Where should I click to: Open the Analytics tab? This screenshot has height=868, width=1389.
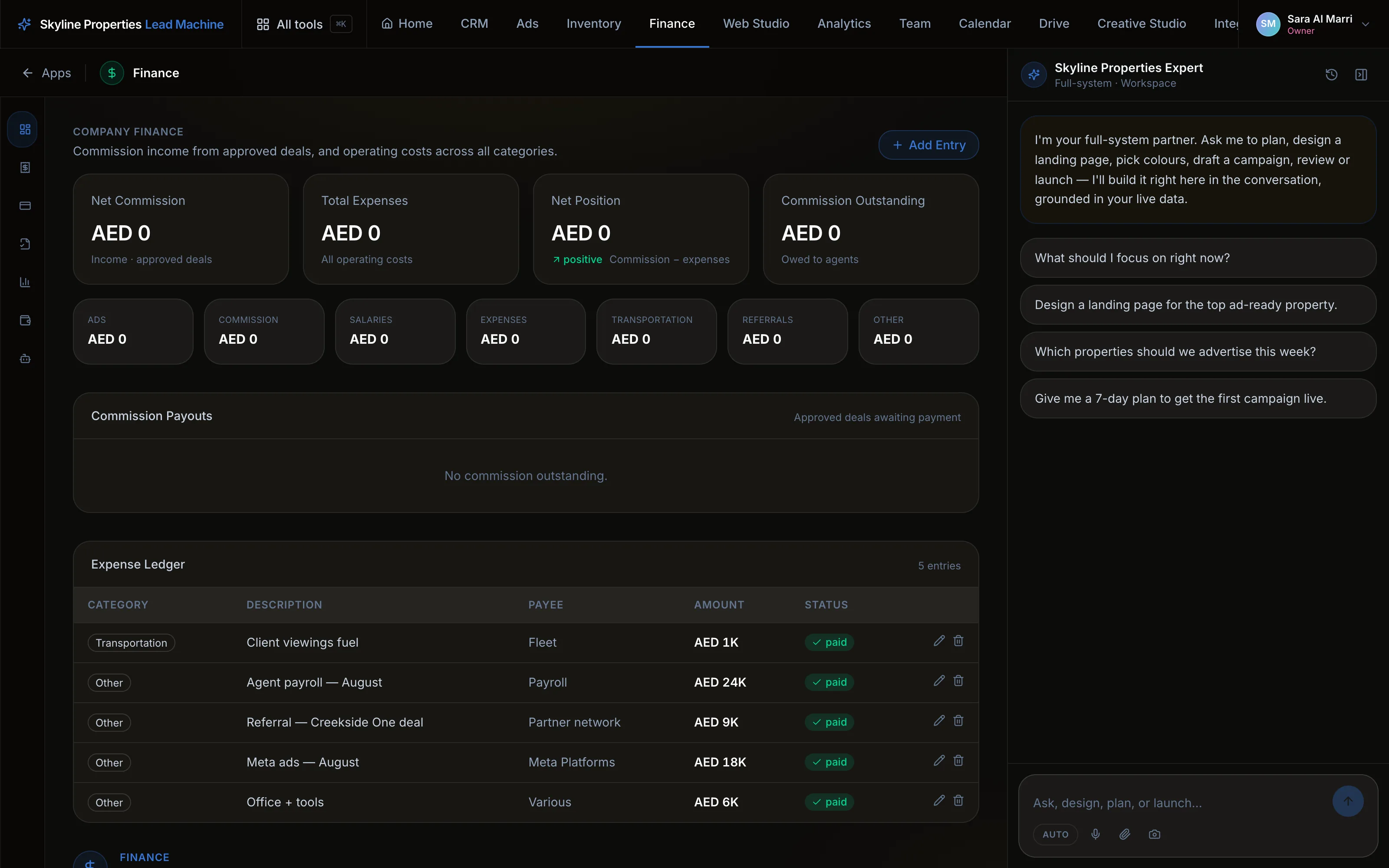click(844, 23)
